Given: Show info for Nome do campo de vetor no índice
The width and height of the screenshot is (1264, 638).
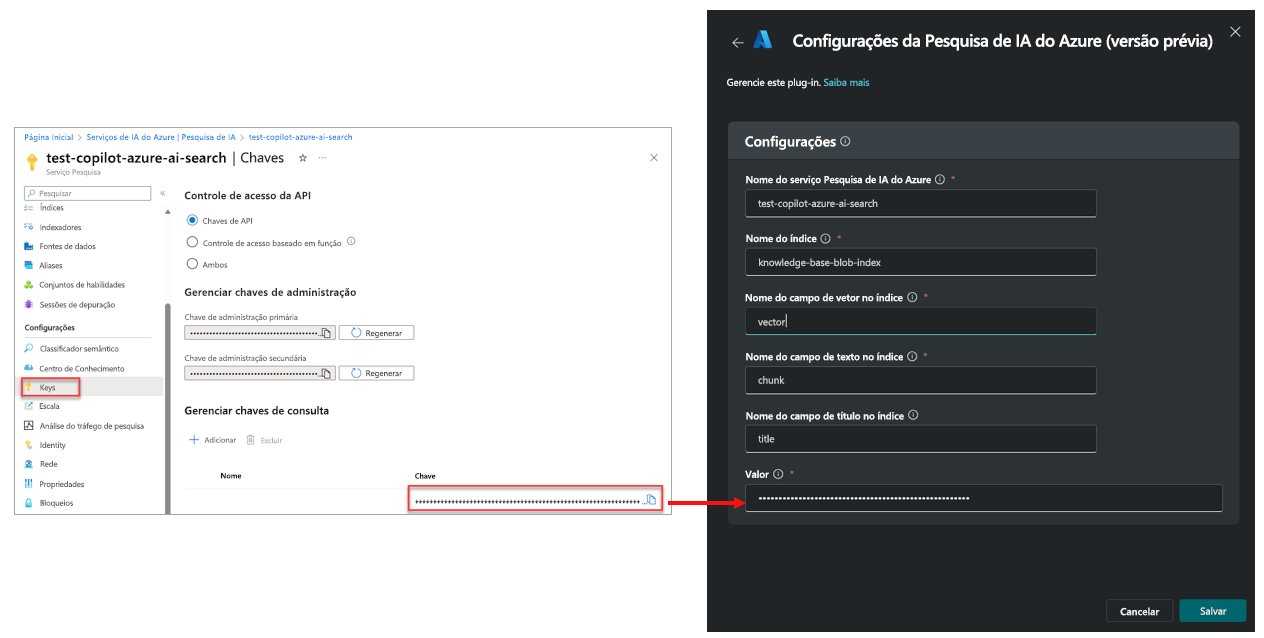Looking at the screenshot, I should click(x=912, y=297).
